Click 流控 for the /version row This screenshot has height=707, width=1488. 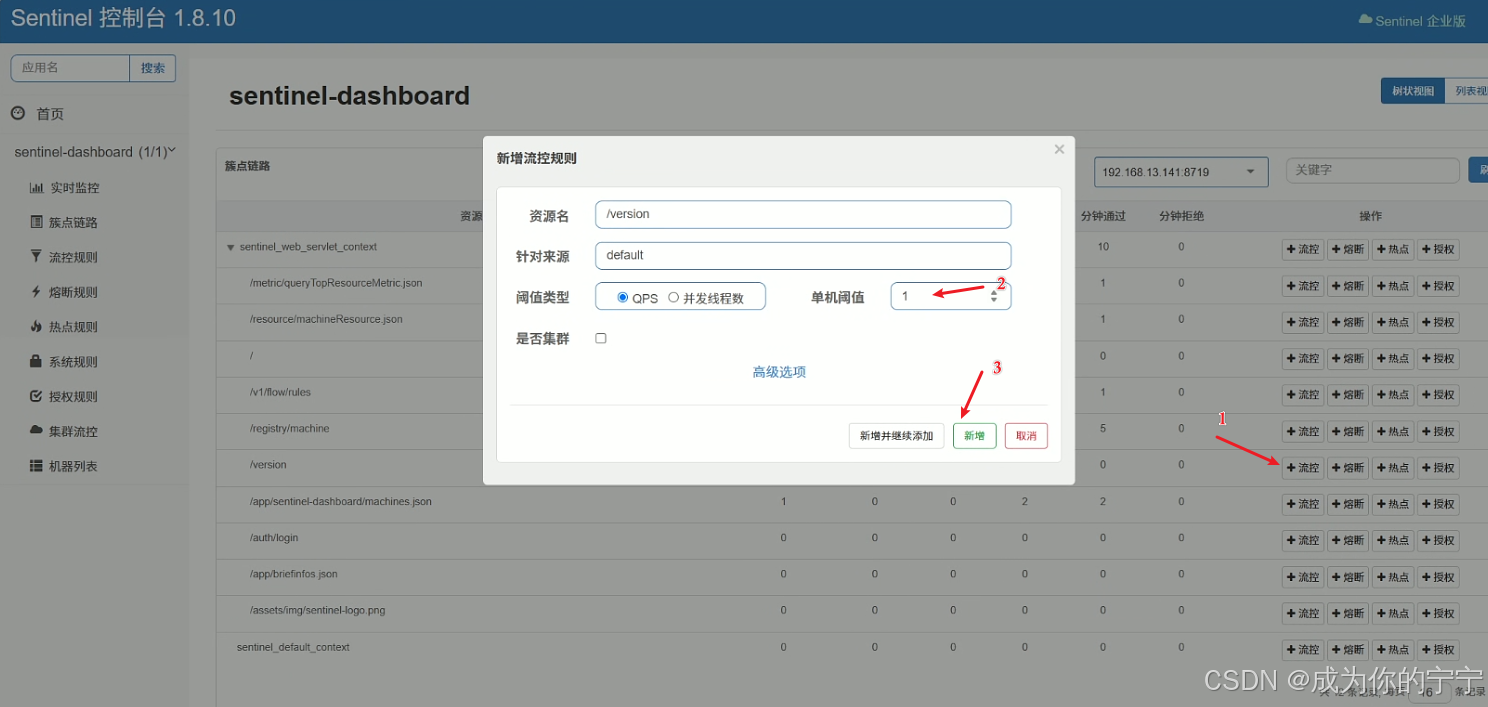(x=1303, y=468)
